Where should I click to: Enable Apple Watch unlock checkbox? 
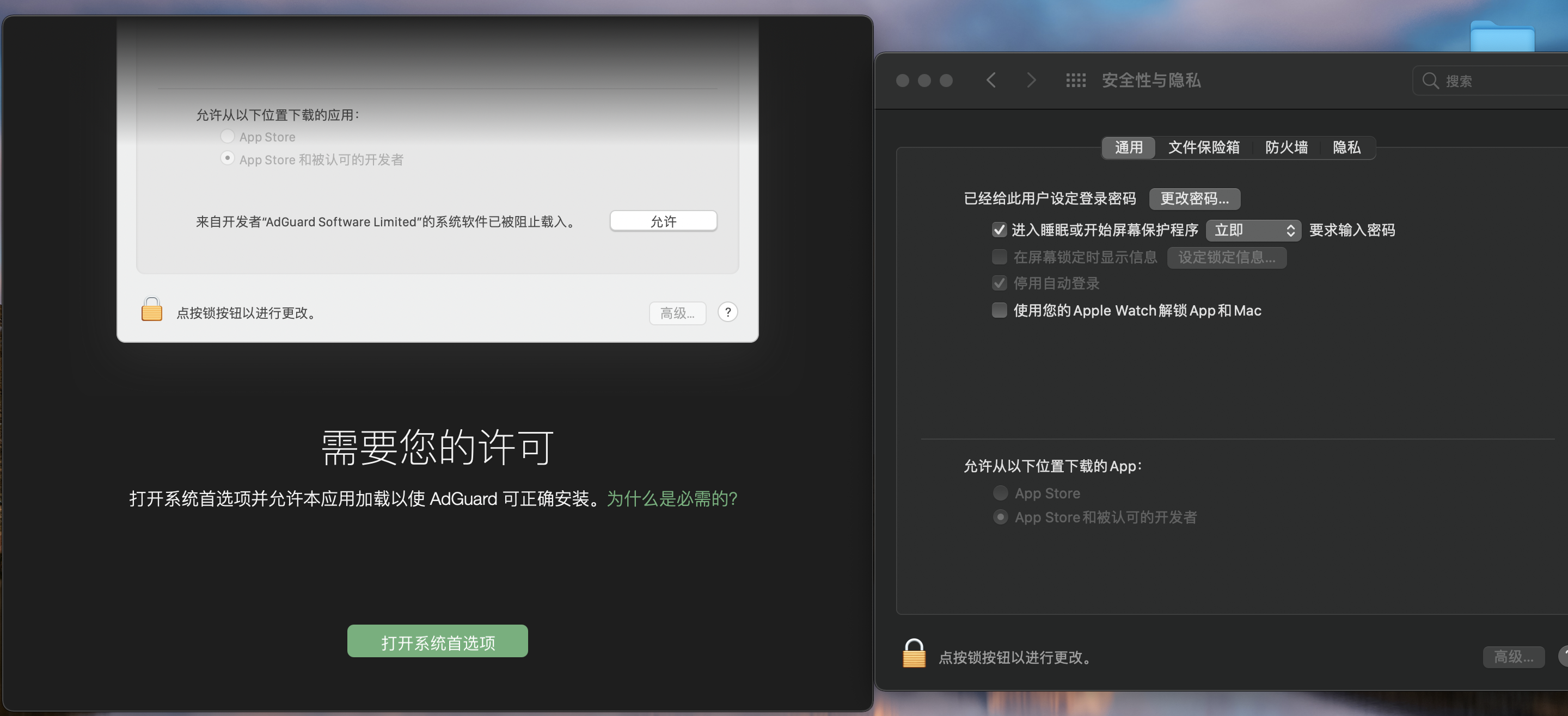(999, 310)
